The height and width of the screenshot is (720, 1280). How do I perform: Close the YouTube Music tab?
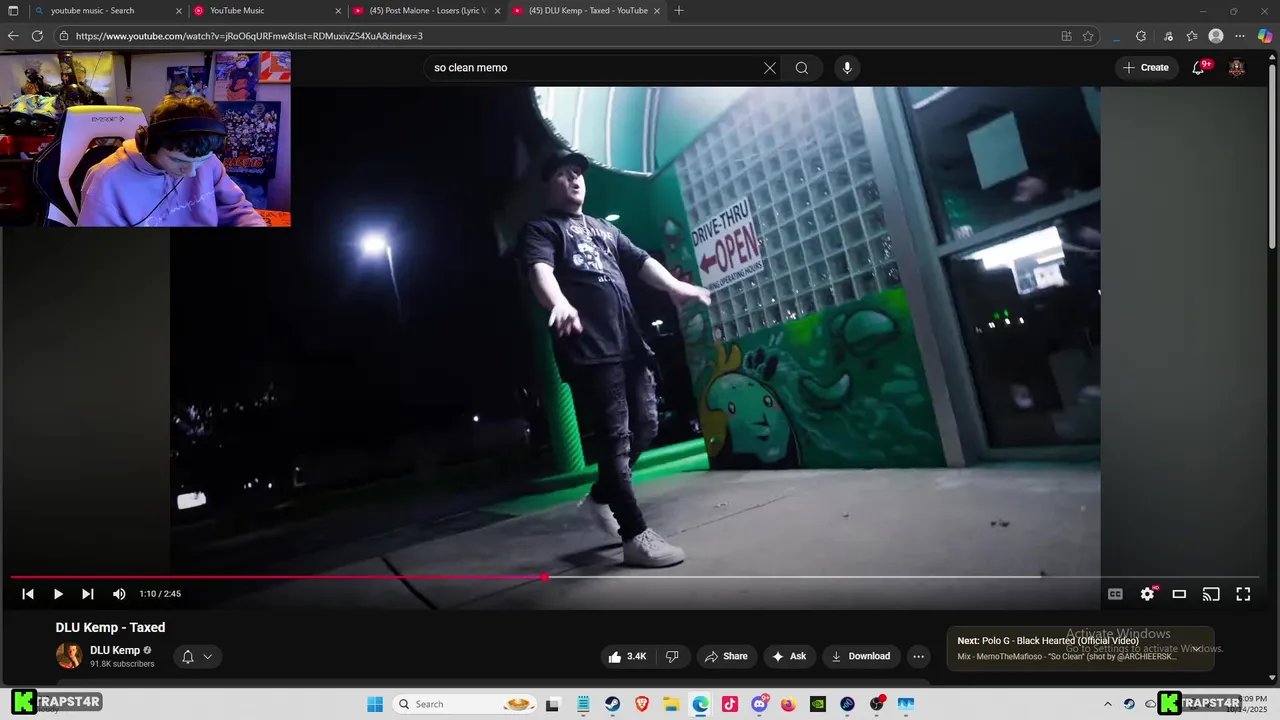tap(338, 11)
